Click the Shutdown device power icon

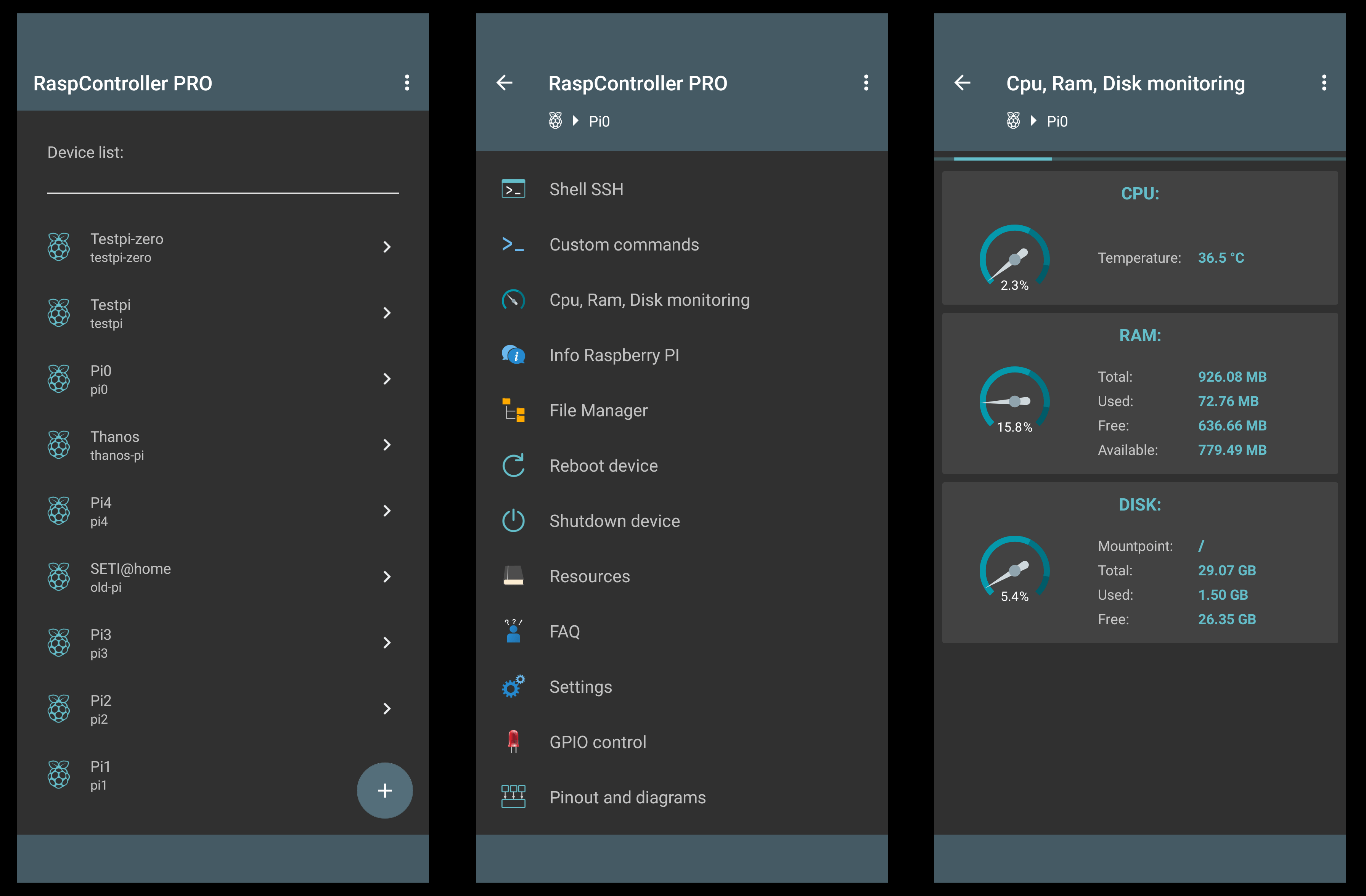[513, 520]
